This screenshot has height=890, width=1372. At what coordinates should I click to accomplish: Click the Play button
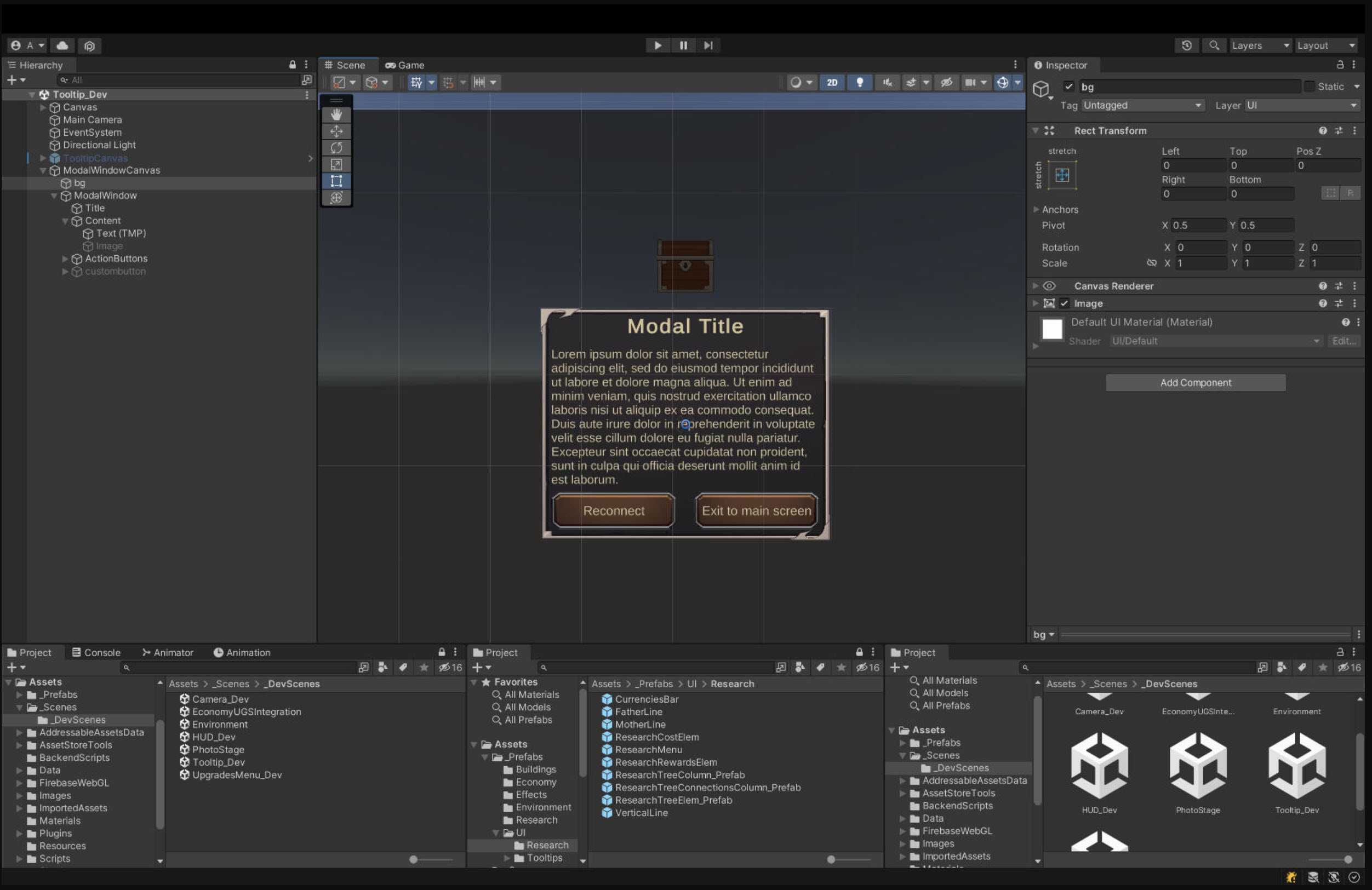point(658,45)
